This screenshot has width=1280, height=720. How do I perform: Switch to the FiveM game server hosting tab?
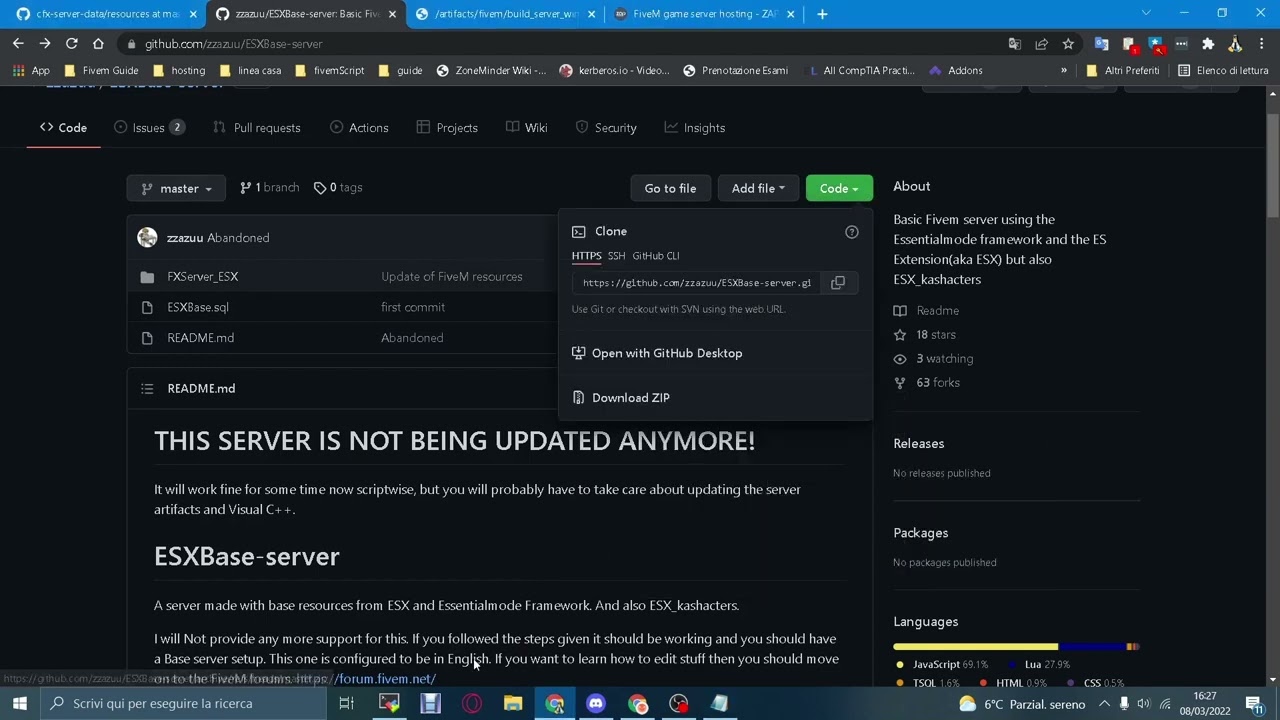pos(705,14)
